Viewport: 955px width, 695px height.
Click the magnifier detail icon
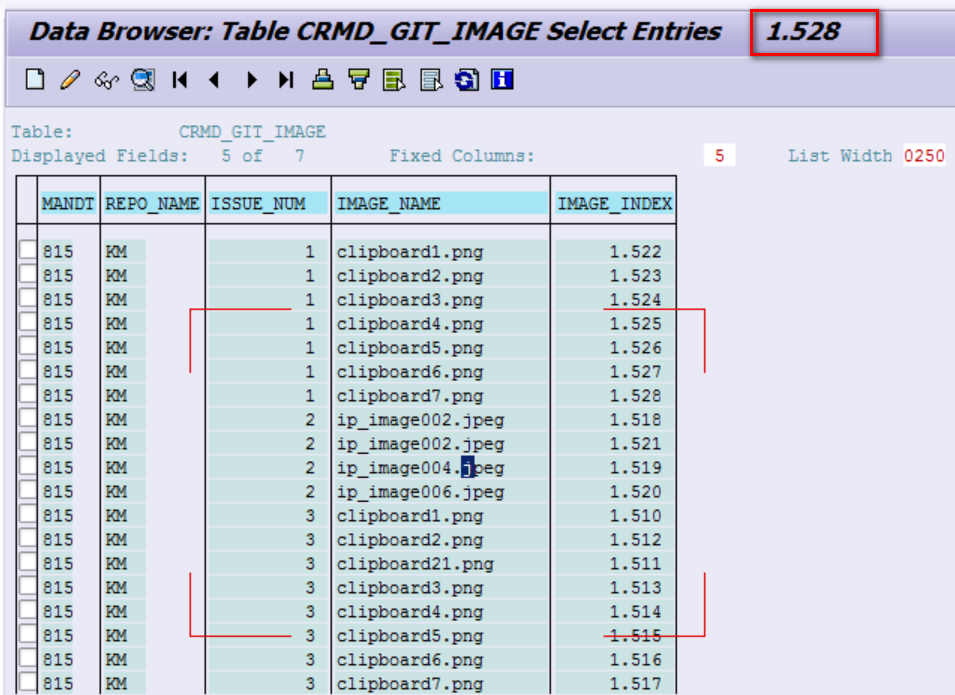[143, 80]
